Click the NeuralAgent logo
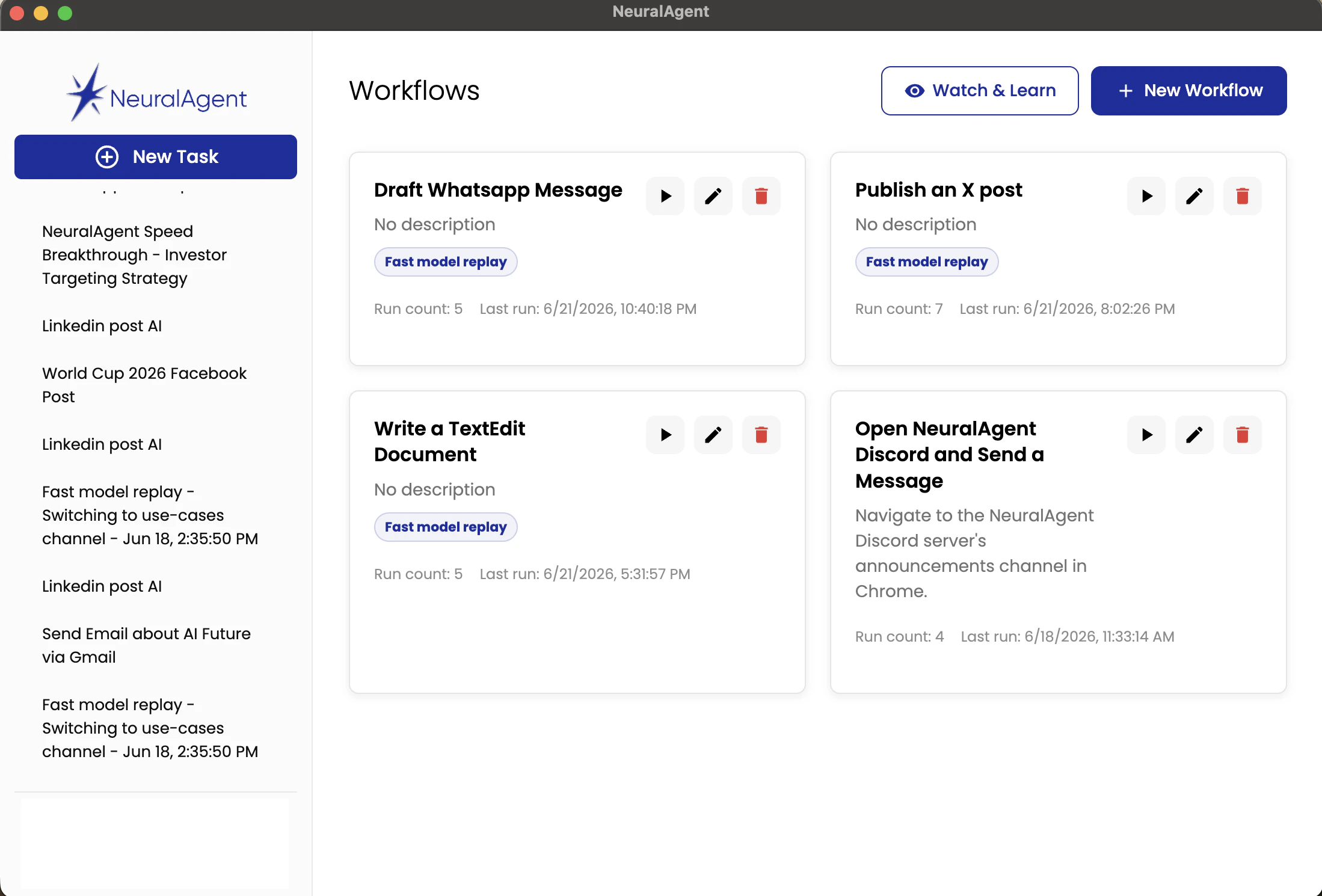The image size is (1322, 896). pos(156,93)
